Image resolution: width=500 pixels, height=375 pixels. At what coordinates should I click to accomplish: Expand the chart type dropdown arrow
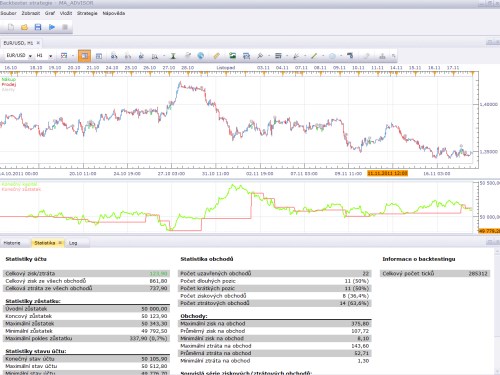click(x=73, y=56)
